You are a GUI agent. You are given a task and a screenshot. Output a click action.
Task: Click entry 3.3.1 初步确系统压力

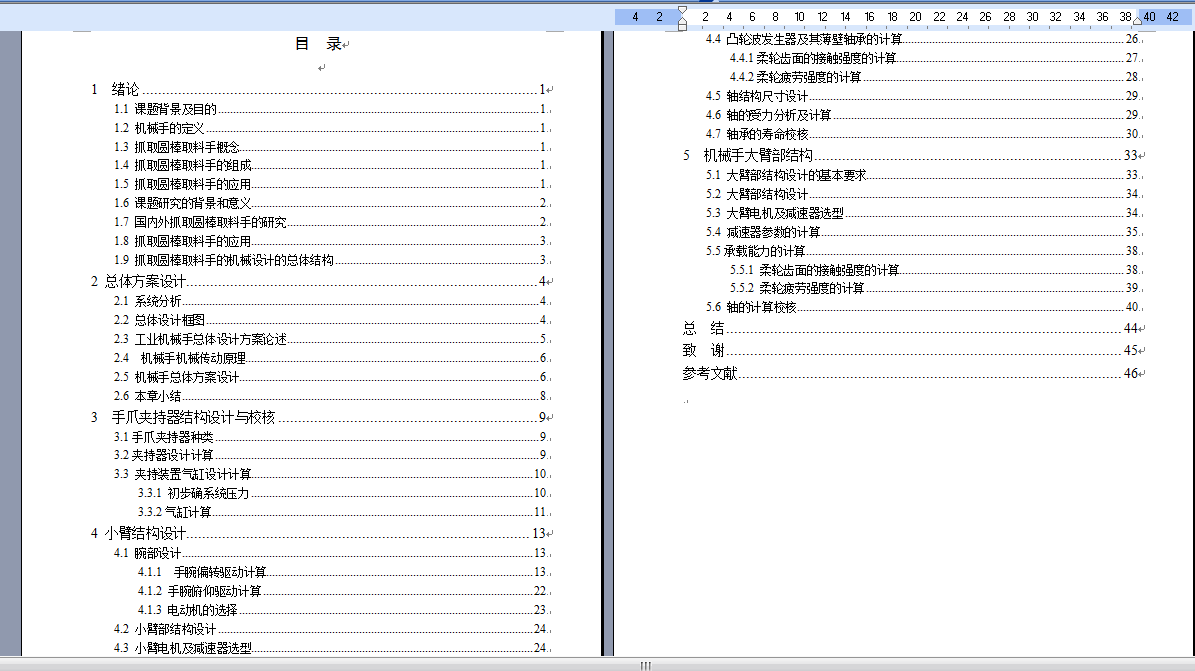click(343, 493)
